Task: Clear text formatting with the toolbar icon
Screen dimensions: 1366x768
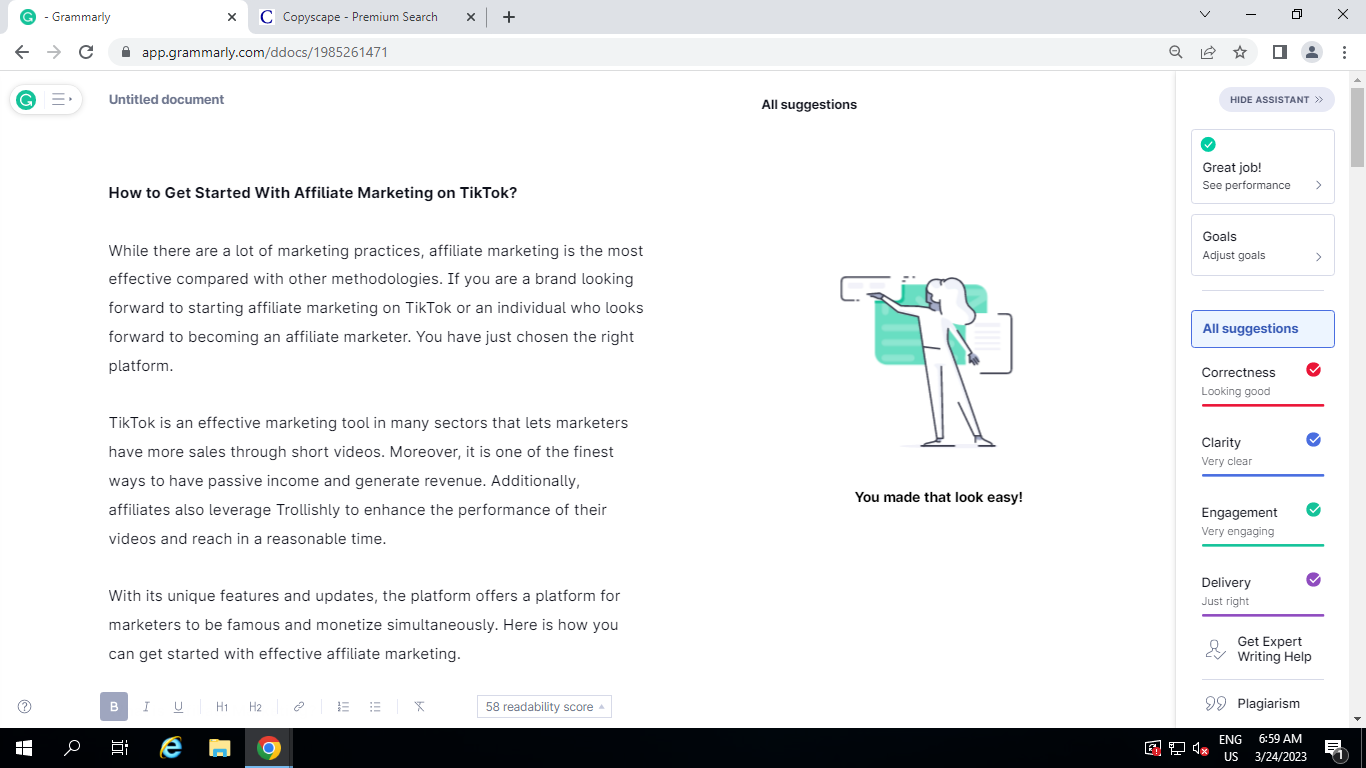Action: [419, 707]
